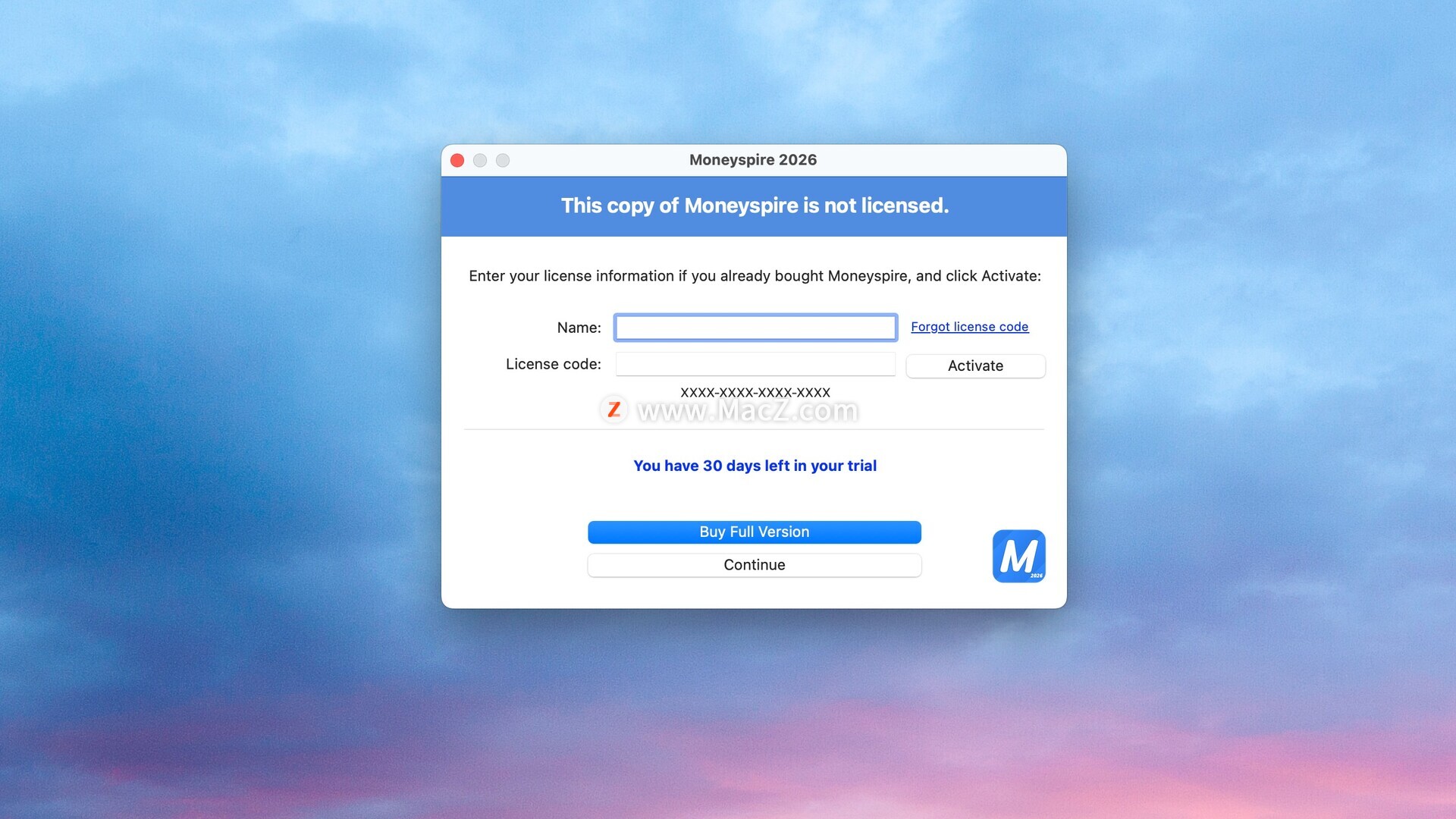Click the 'Name:' field label
This screenshot has width=1456, height=819.
pyautogui.click(x=579, y=328)
